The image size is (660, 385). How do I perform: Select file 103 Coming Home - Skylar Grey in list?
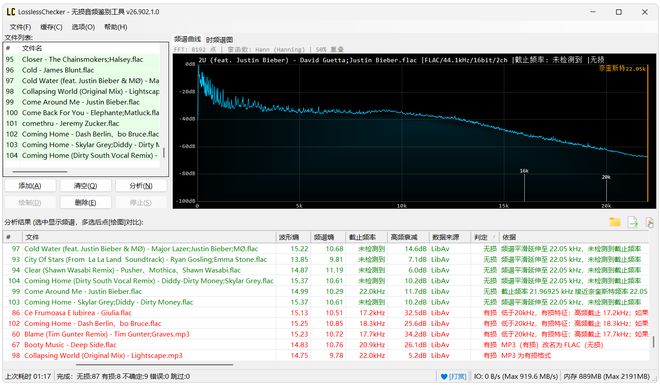(x=82, y=145)
